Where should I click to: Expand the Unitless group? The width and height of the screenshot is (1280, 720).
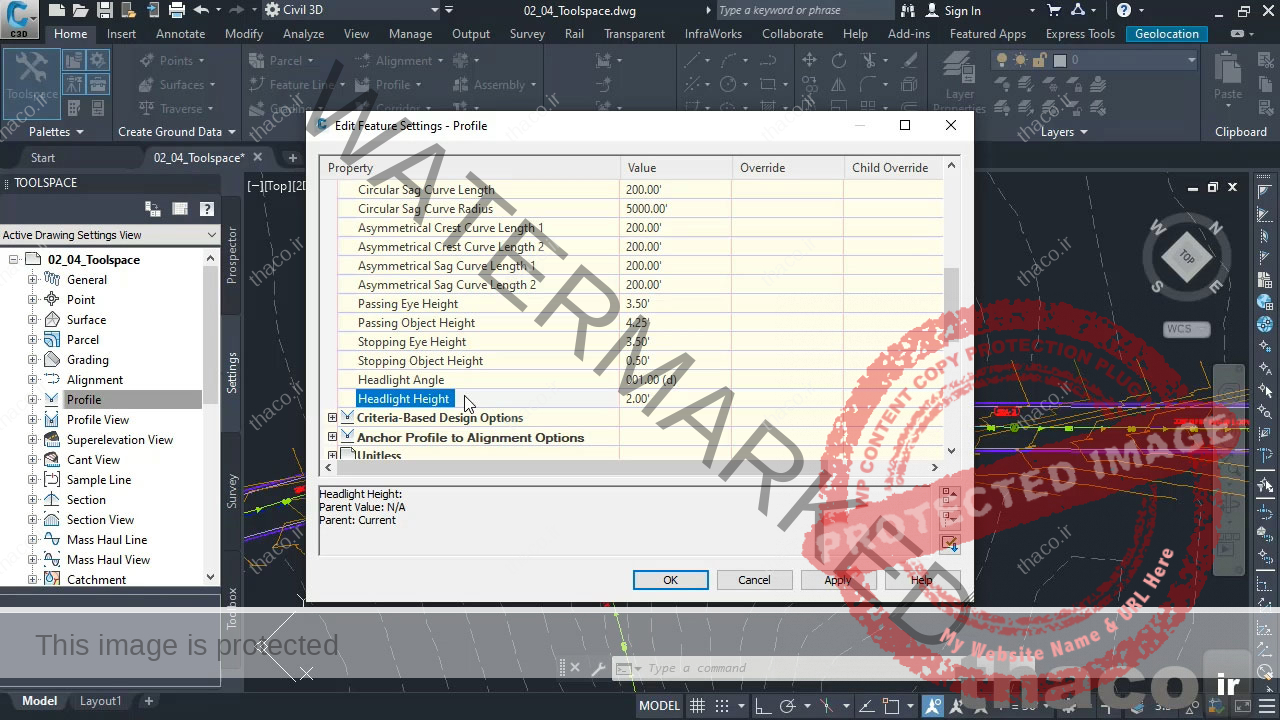click(332, 455)
